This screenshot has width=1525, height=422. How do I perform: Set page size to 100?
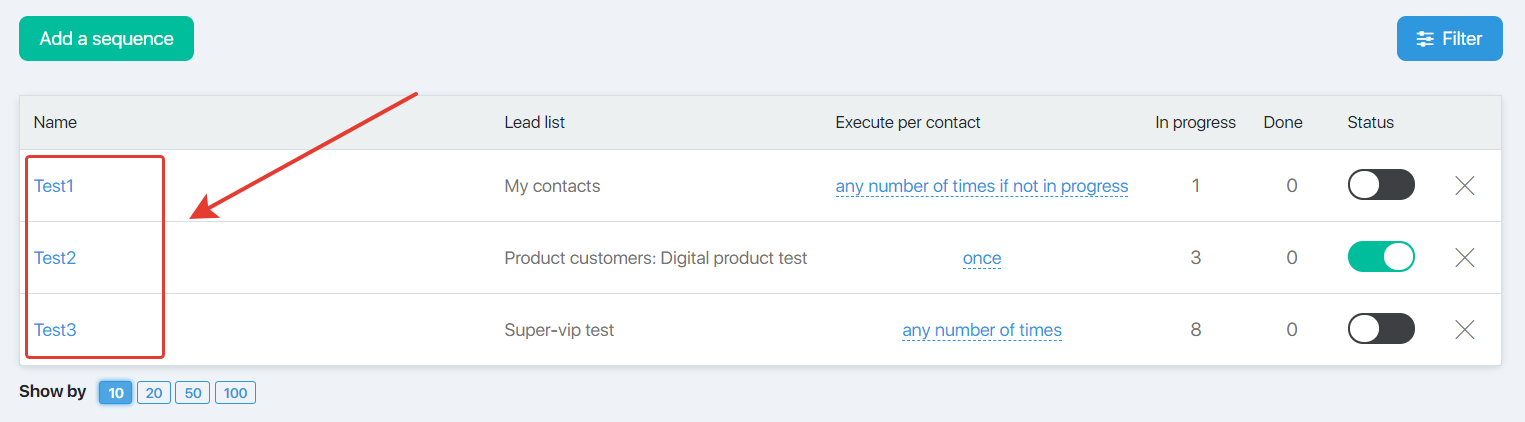point(235,393)
